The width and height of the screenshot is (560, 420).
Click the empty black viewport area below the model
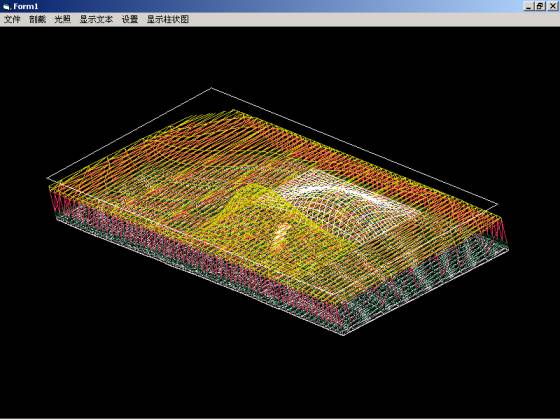point(279,379)
